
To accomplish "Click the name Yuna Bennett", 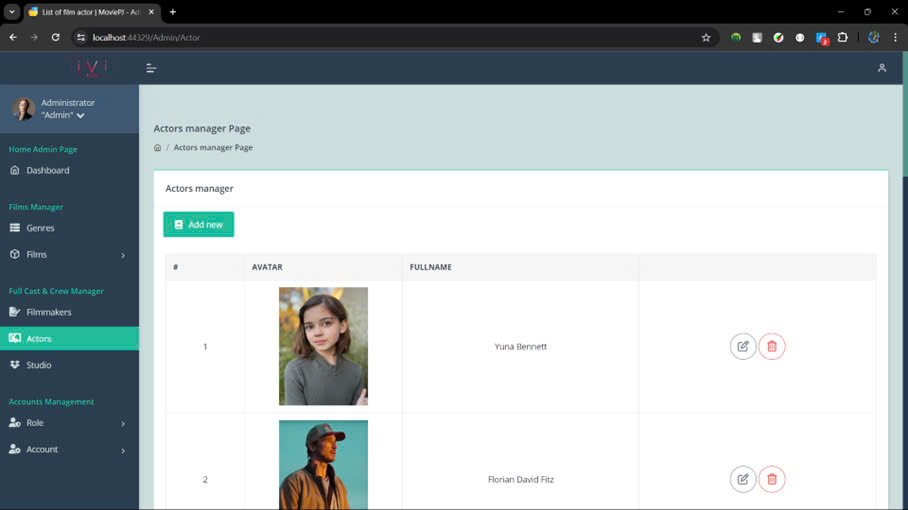I will click(x=521, y=346).
